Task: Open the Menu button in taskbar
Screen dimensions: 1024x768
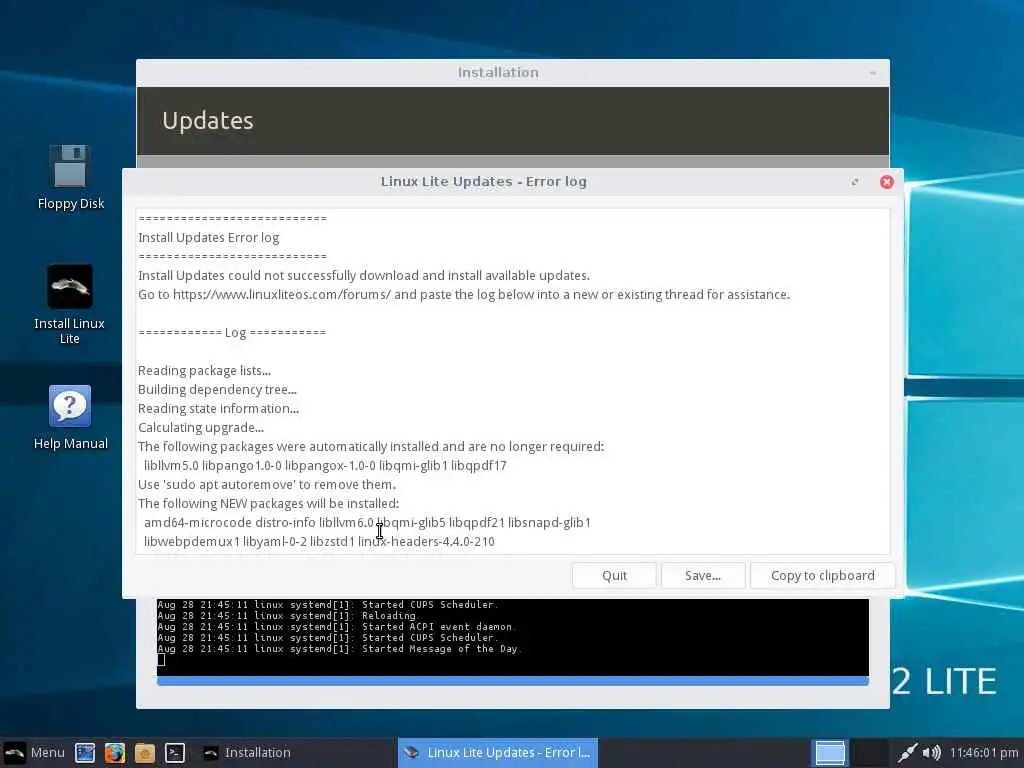Action: click(x=34, y=752)
